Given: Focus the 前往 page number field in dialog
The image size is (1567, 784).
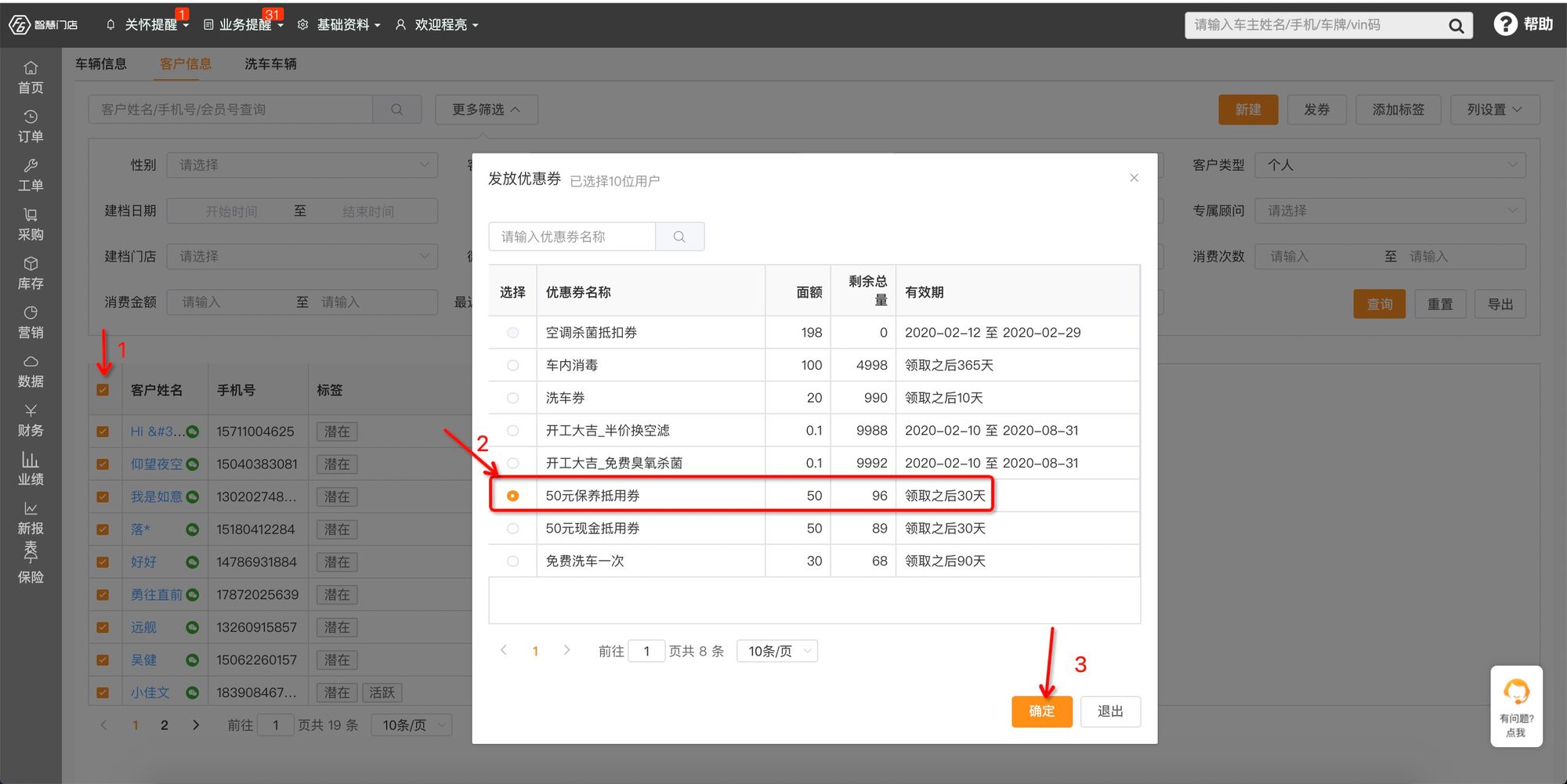Looking at the screenshot, I should coord(646,651).
